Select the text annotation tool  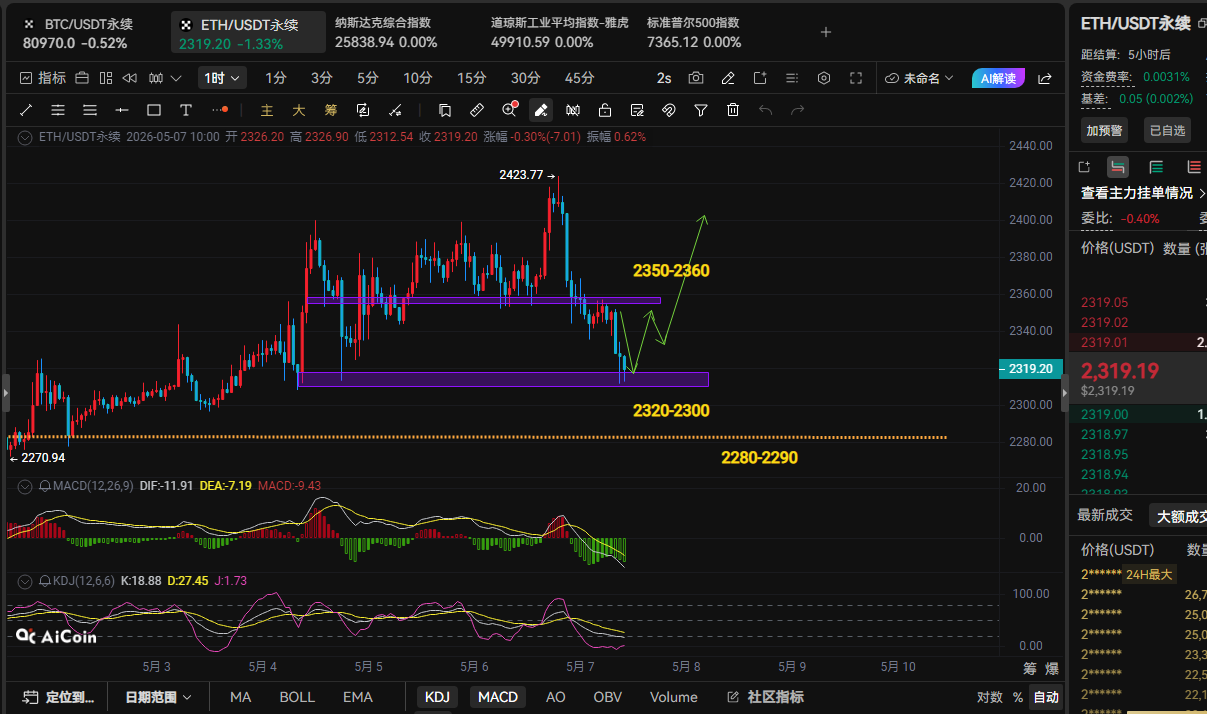(x=186, y=110)
